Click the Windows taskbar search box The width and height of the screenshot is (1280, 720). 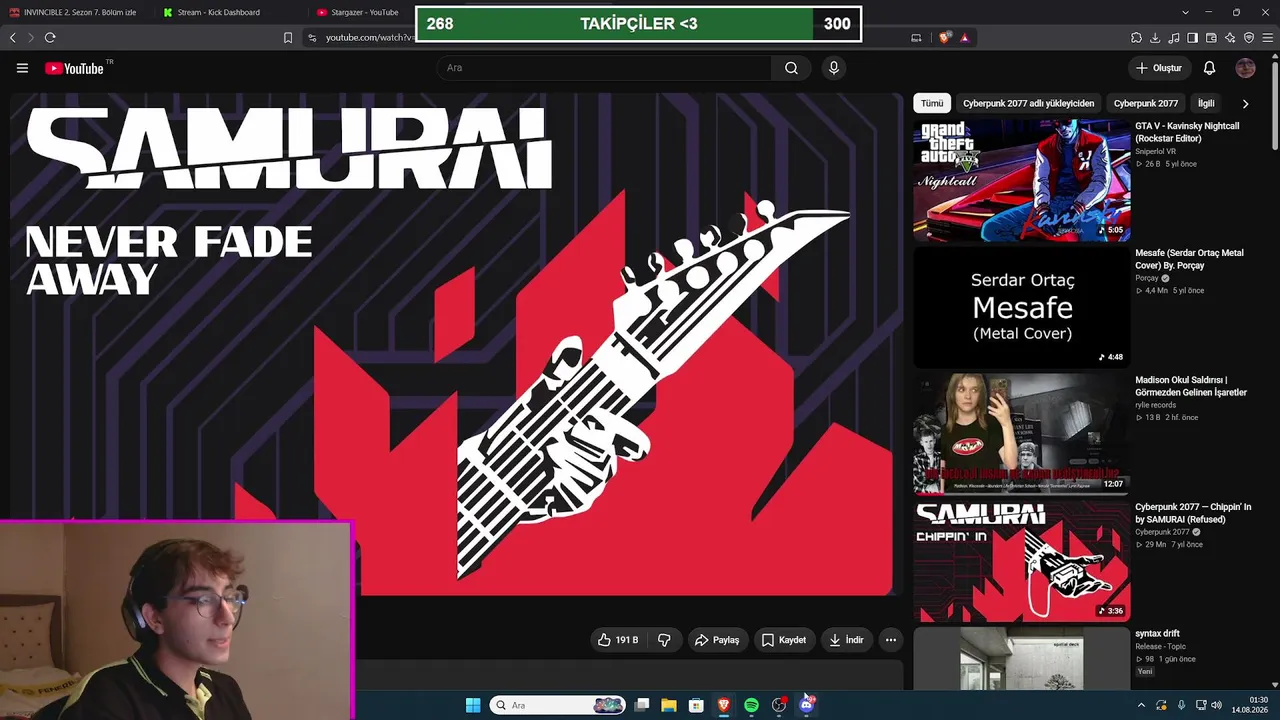point(557,705)
